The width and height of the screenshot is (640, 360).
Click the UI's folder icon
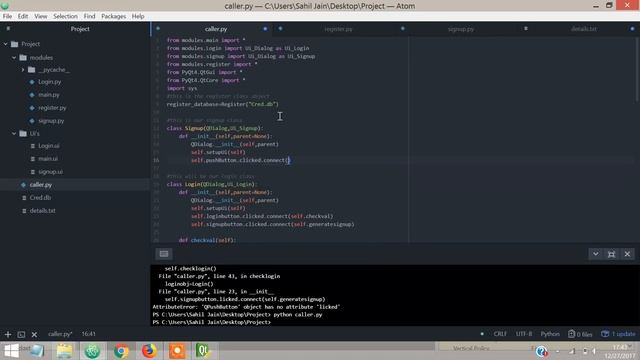pos(23,133)
